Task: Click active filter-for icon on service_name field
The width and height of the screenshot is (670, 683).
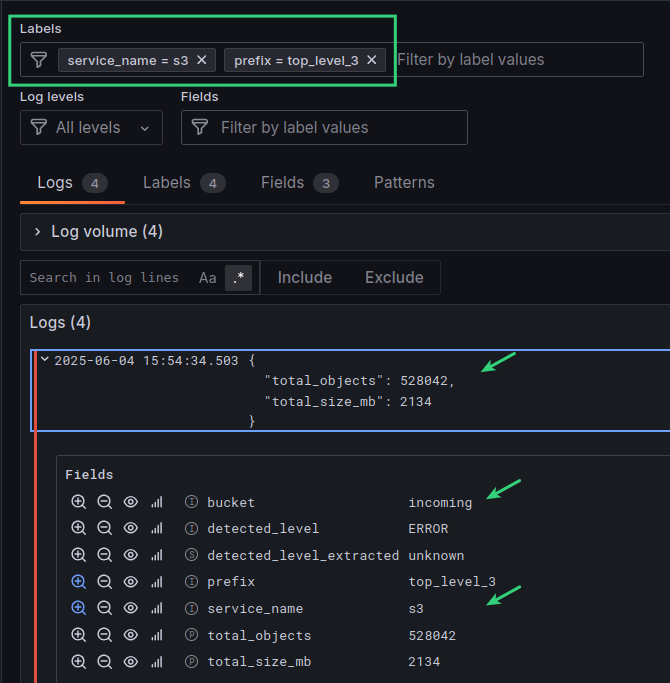Action: [x=78, y=608]
